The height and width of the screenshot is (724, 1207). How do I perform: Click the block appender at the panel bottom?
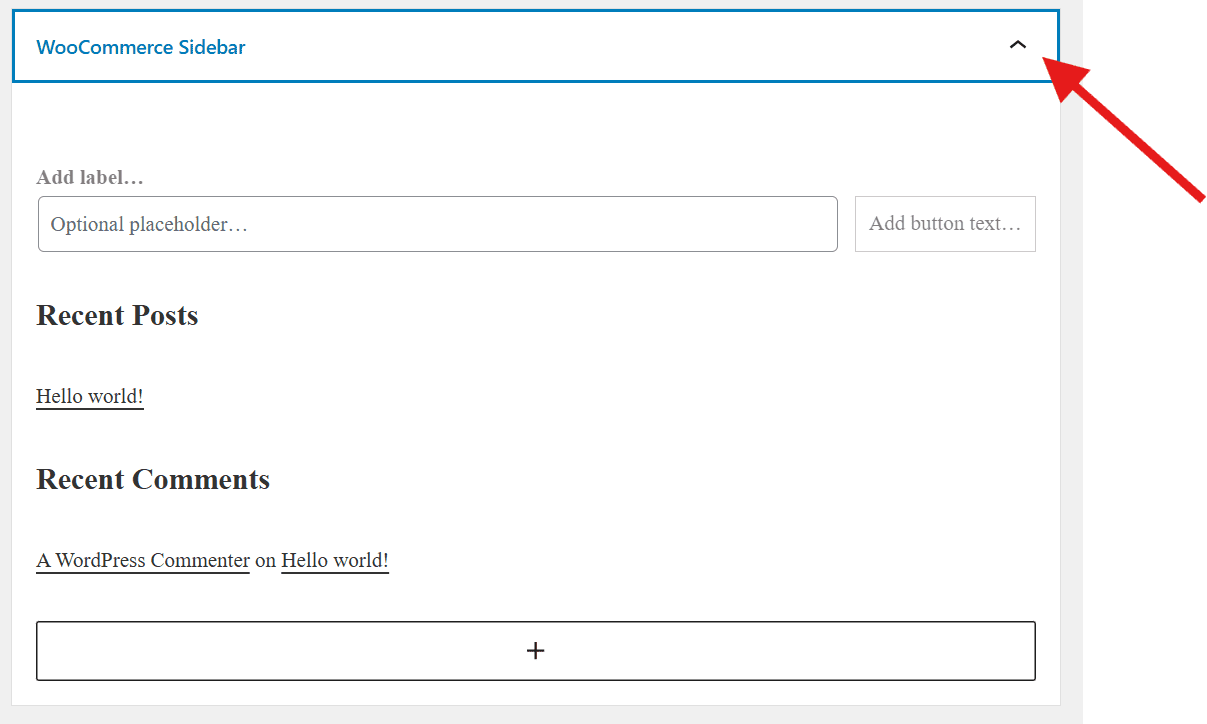tap(536, 650)
